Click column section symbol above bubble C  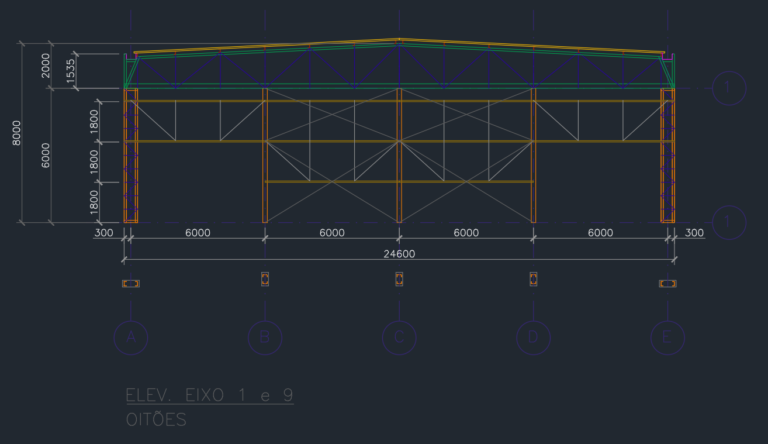tap(399, 278)
